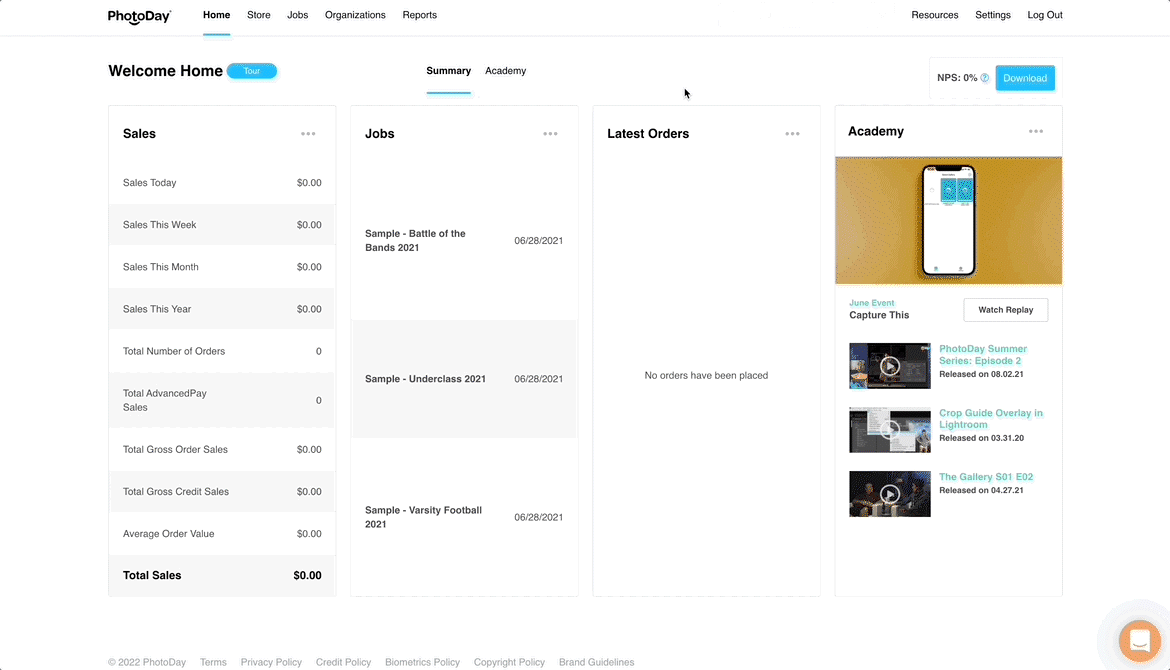Click the NPS help question mark icon
The width and height of the screenshot is (1170, 670).
(x=985, y=78)
